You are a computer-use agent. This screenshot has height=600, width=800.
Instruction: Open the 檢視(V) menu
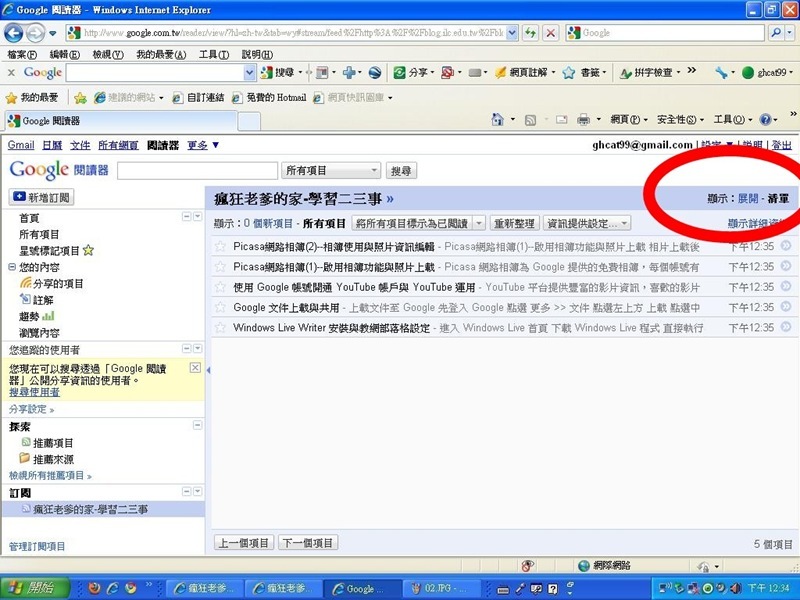coord(108,55)
